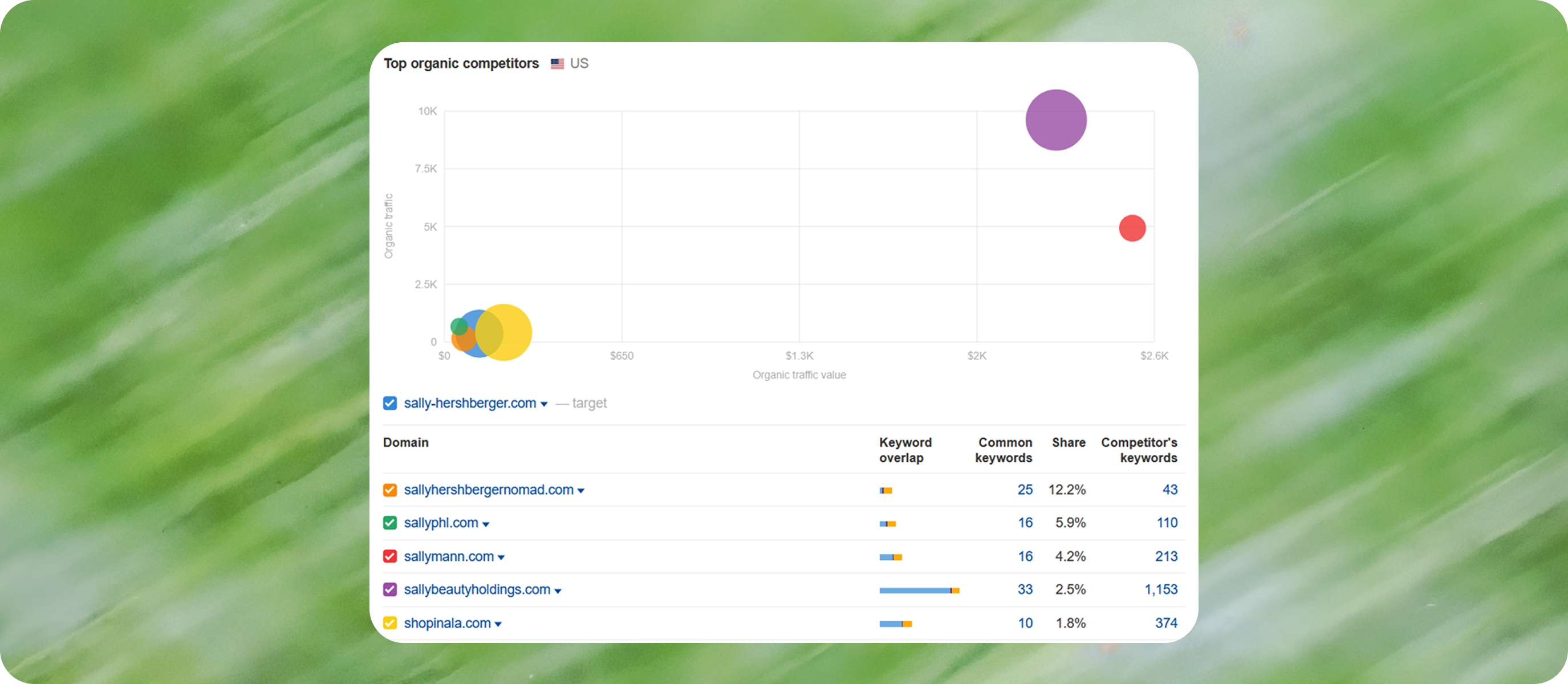
Task: Click the keyword overlap bar for sallybeautyholdings.com
Action: point(919,591)
